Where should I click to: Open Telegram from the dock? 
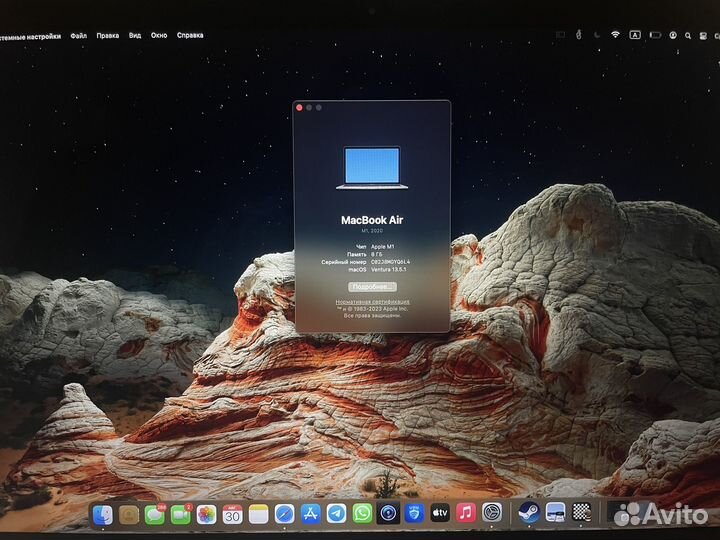(x=336, y=514)
